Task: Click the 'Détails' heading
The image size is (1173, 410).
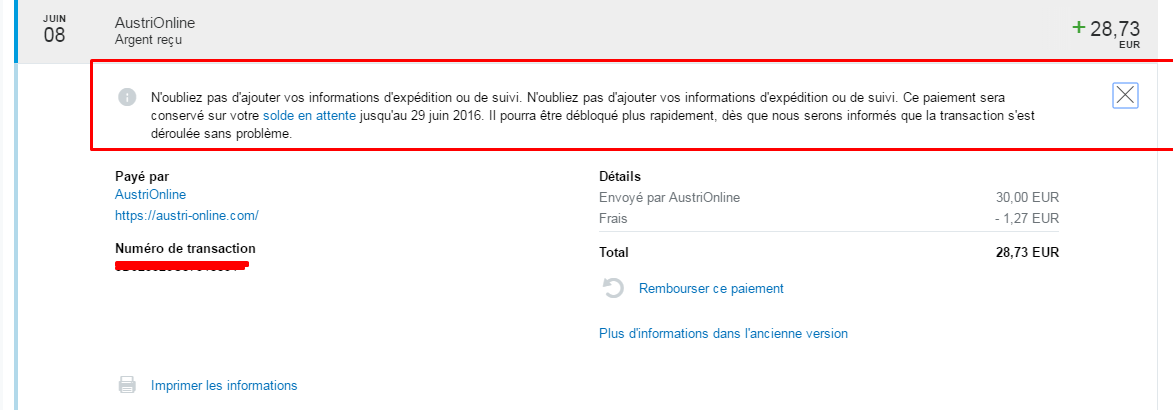Action: click(620, 177)
